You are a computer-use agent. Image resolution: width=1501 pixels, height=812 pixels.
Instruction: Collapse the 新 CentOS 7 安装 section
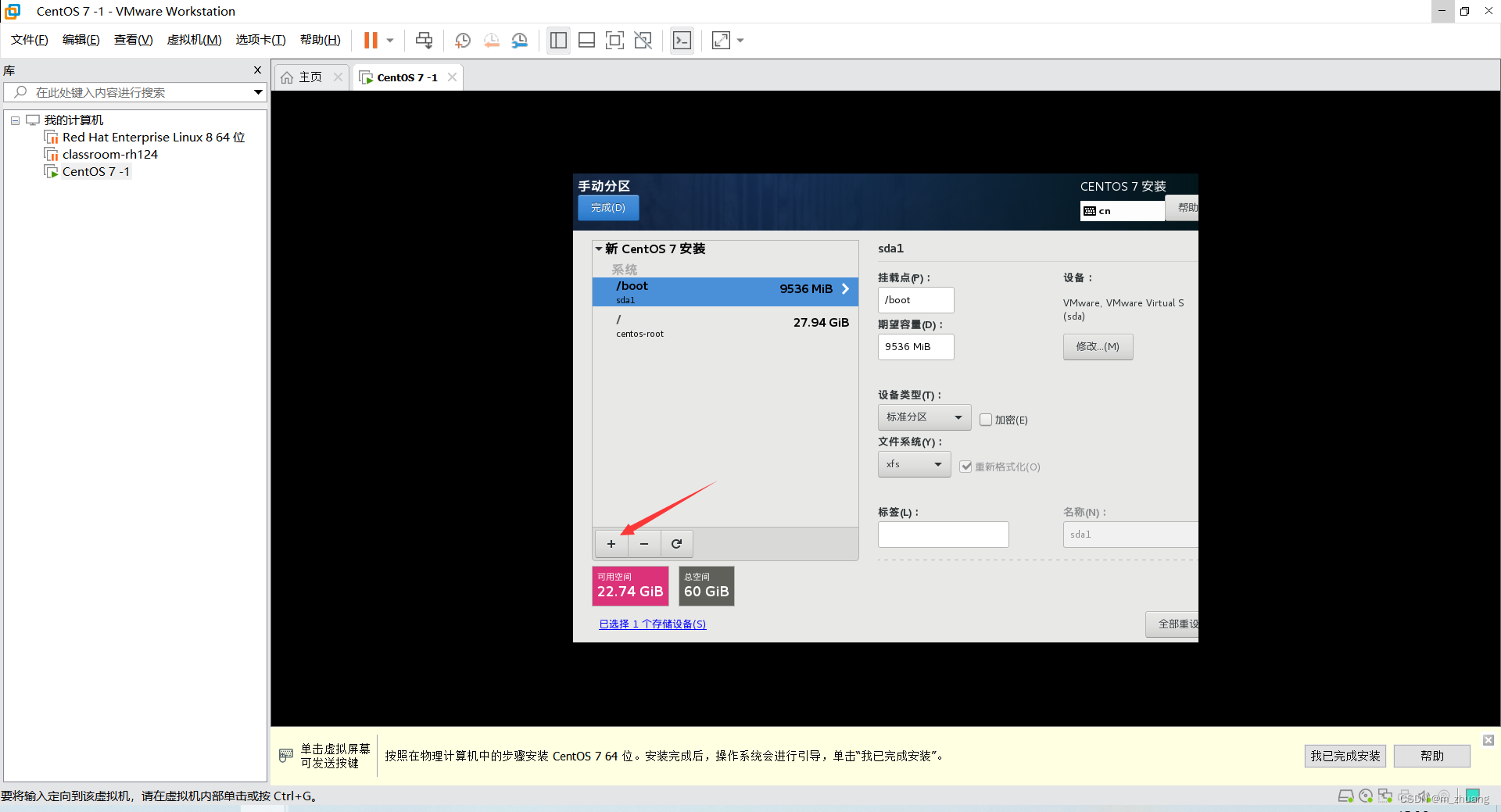coord(599,249)
